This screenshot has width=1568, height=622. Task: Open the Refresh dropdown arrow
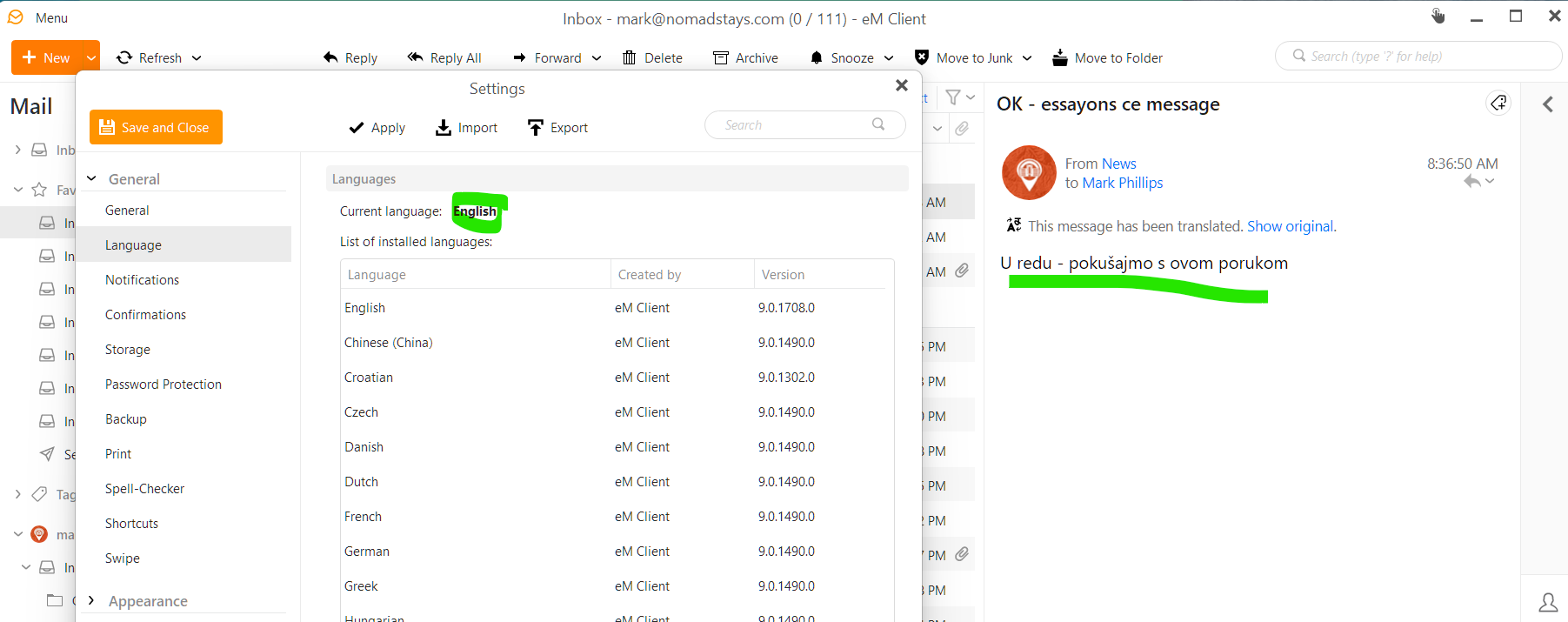coord(197,58)
